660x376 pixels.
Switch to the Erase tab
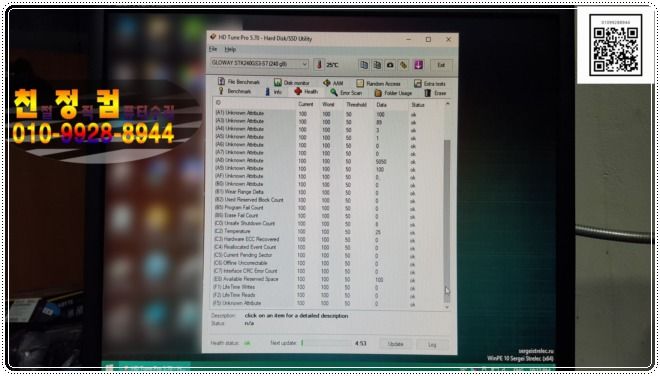[x=435, y=93]
